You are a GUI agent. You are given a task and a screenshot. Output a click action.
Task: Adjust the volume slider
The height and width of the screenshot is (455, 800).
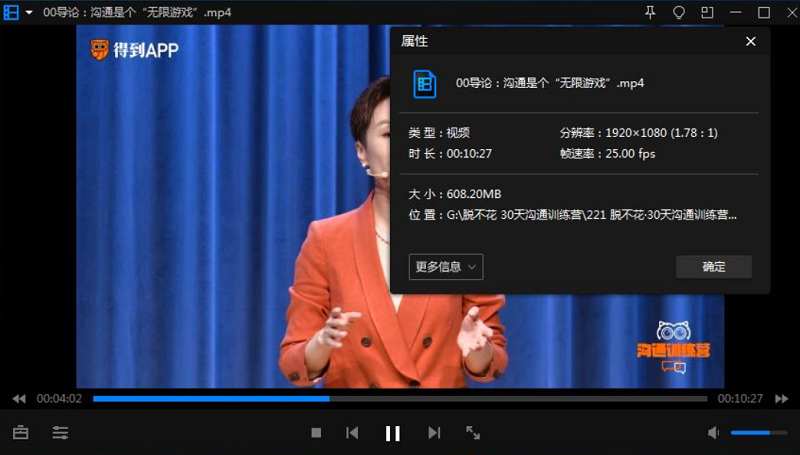758,433
